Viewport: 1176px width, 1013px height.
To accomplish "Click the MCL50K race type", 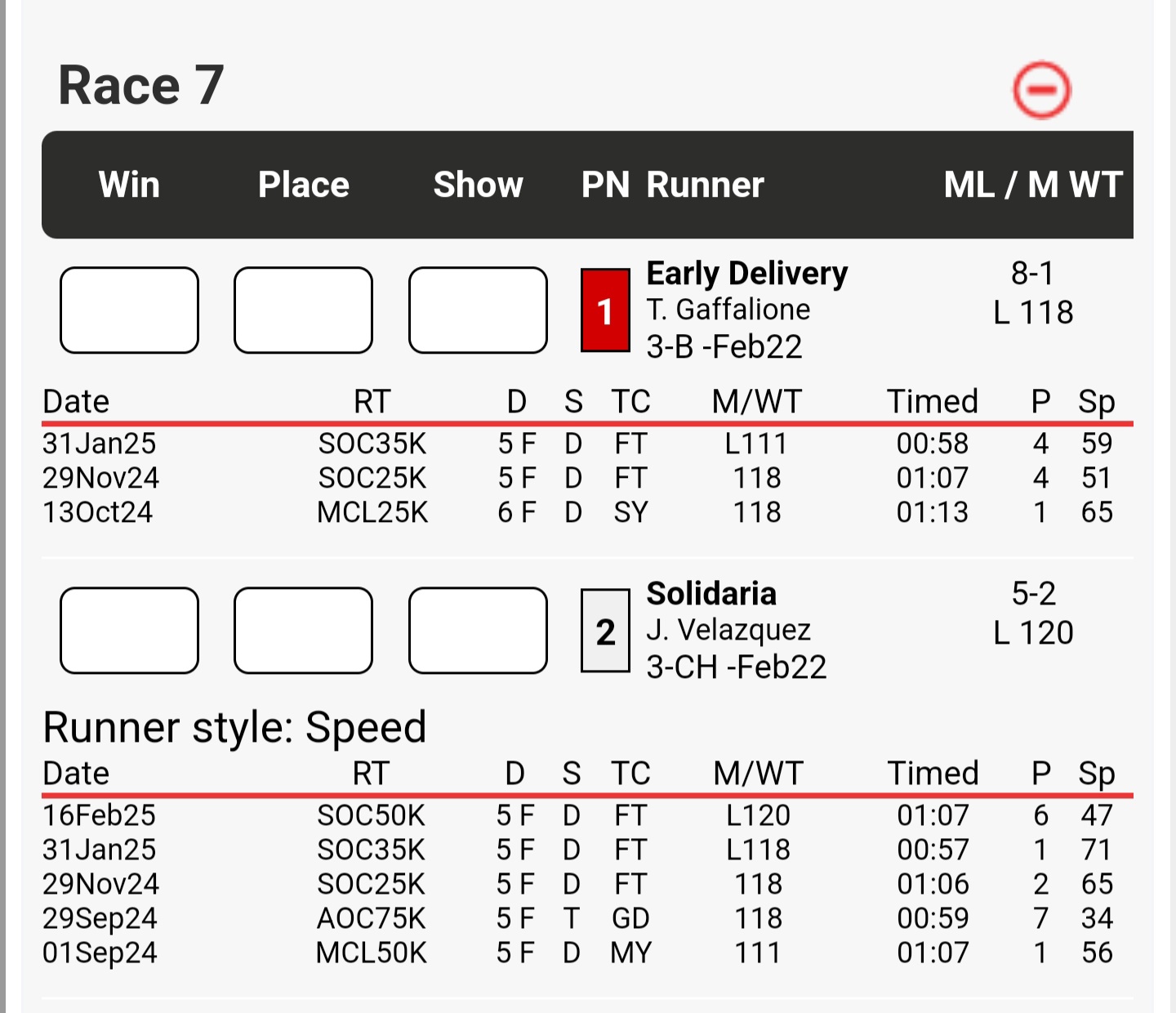I will coord(372,953).
